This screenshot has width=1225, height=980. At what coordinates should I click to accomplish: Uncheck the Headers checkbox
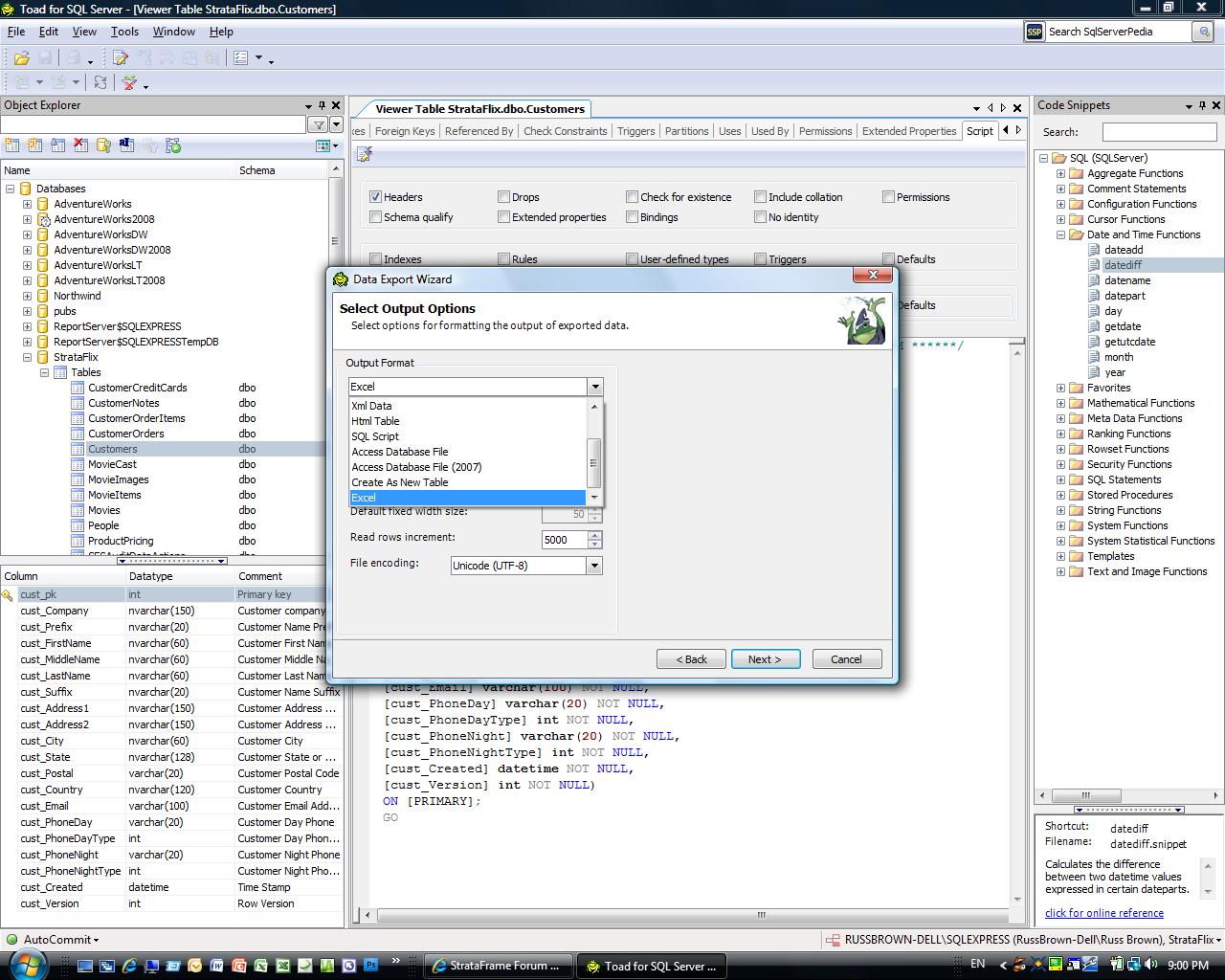pyautogui.click(x=376, y=196)
